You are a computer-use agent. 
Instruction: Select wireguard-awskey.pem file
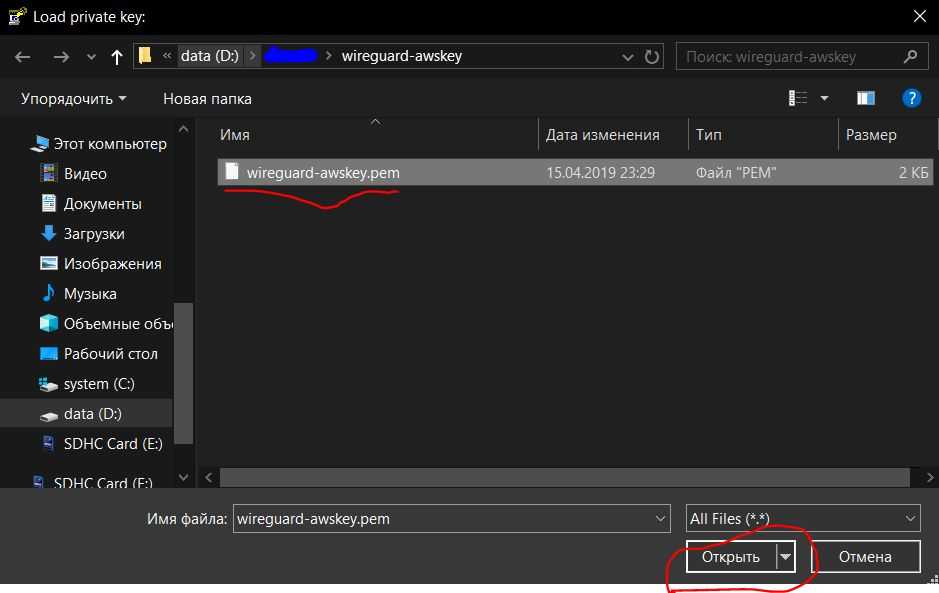point(323,172)
